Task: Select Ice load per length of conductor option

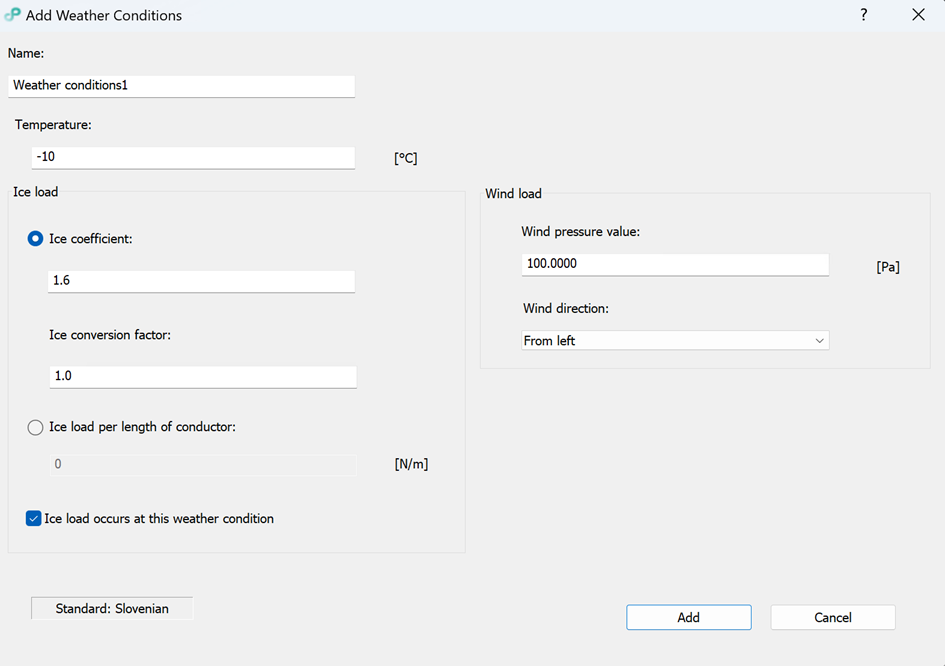Action: click(36, 427)
